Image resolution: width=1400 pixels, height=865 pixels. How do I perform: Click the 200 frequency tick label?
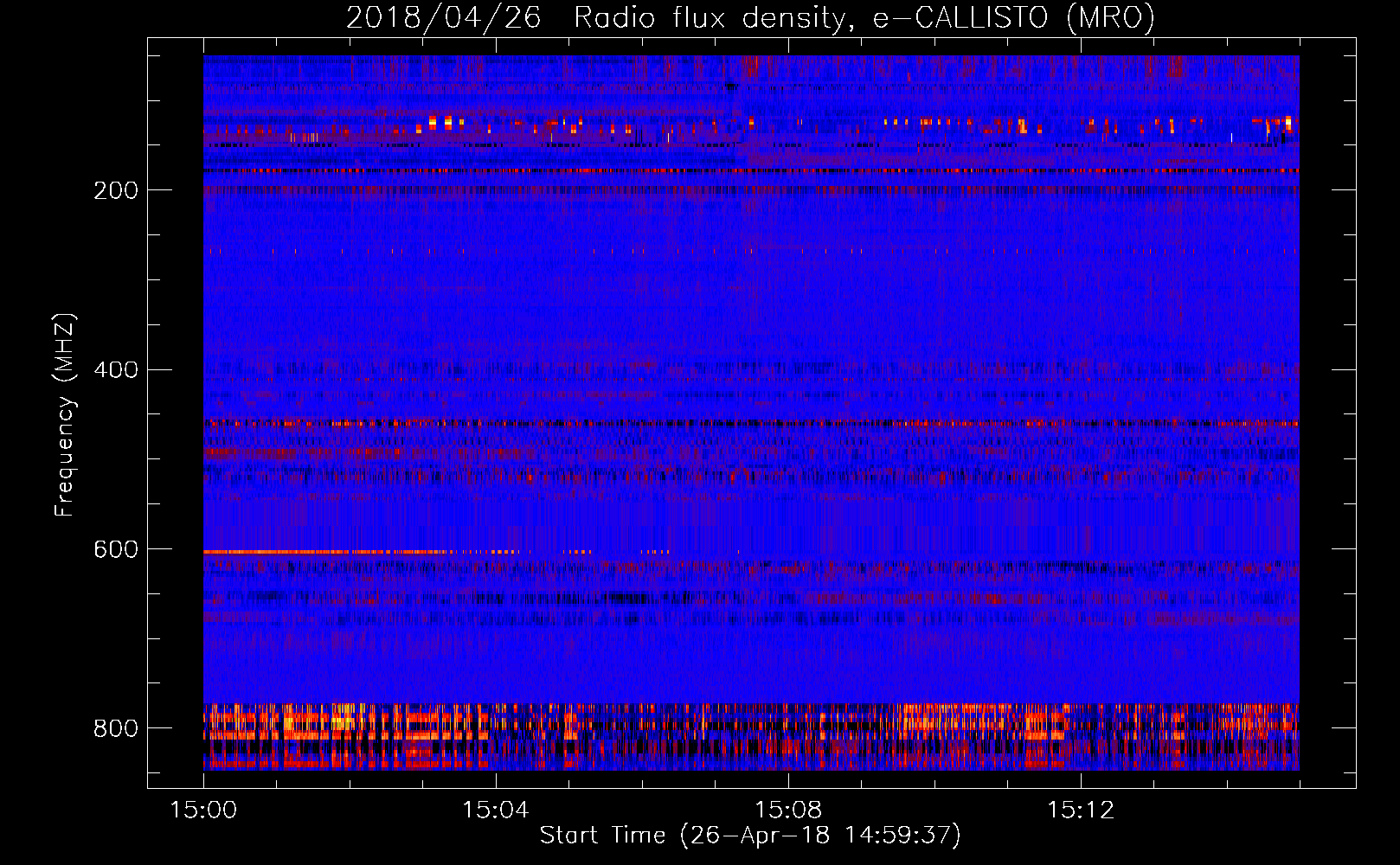[x=116, y=190]
